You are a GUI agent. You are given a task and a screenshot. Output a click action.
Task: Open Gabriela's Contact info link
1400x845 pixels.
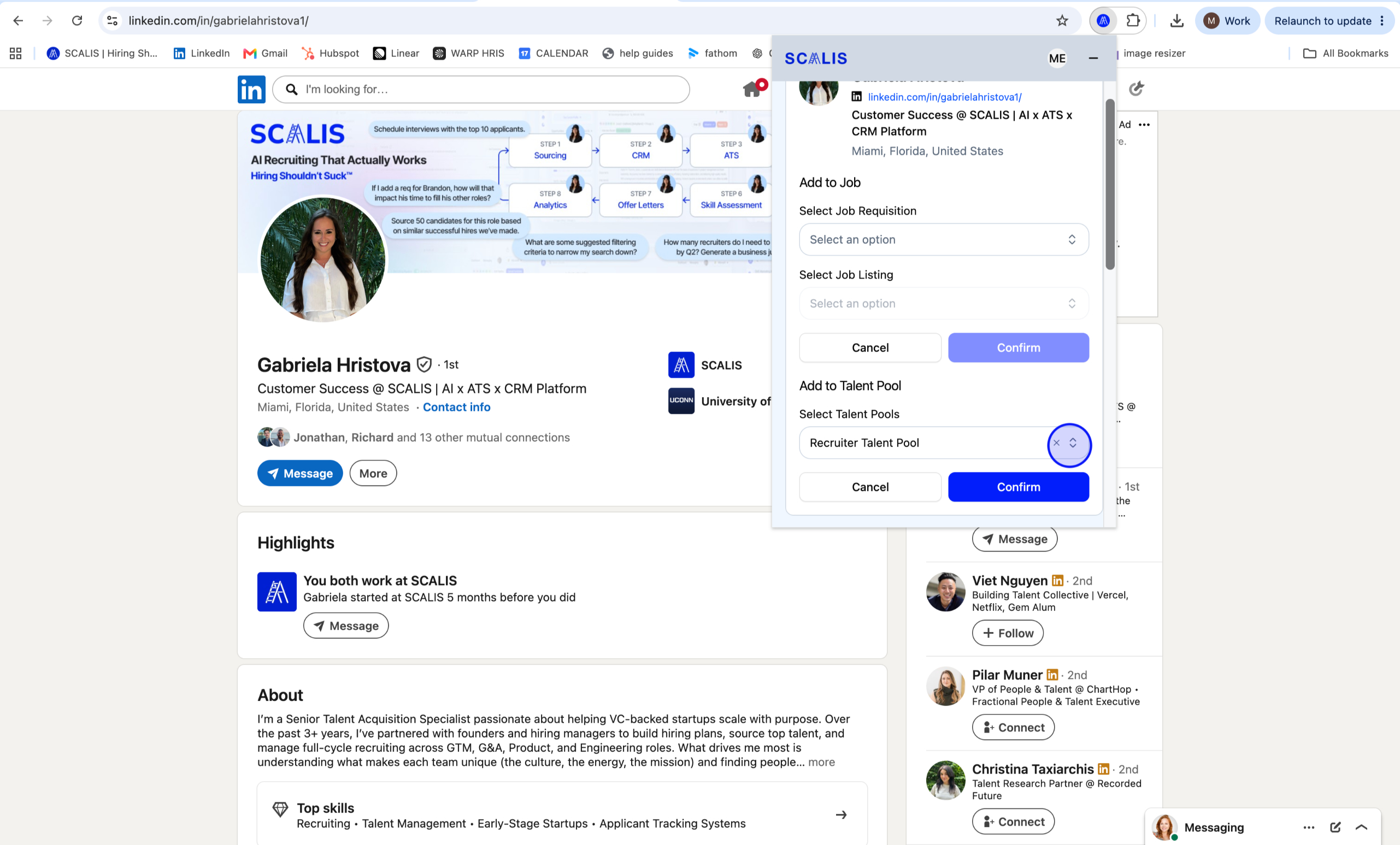click(x=456, y=407)
